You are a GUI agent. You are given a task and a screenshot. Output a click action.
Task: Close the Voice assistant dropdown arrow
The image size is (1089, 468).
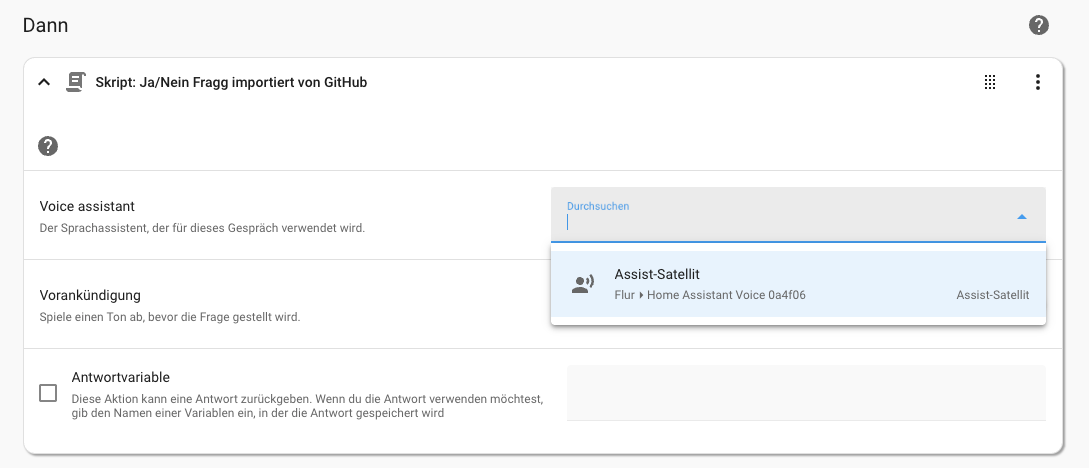click(1021, 217)
